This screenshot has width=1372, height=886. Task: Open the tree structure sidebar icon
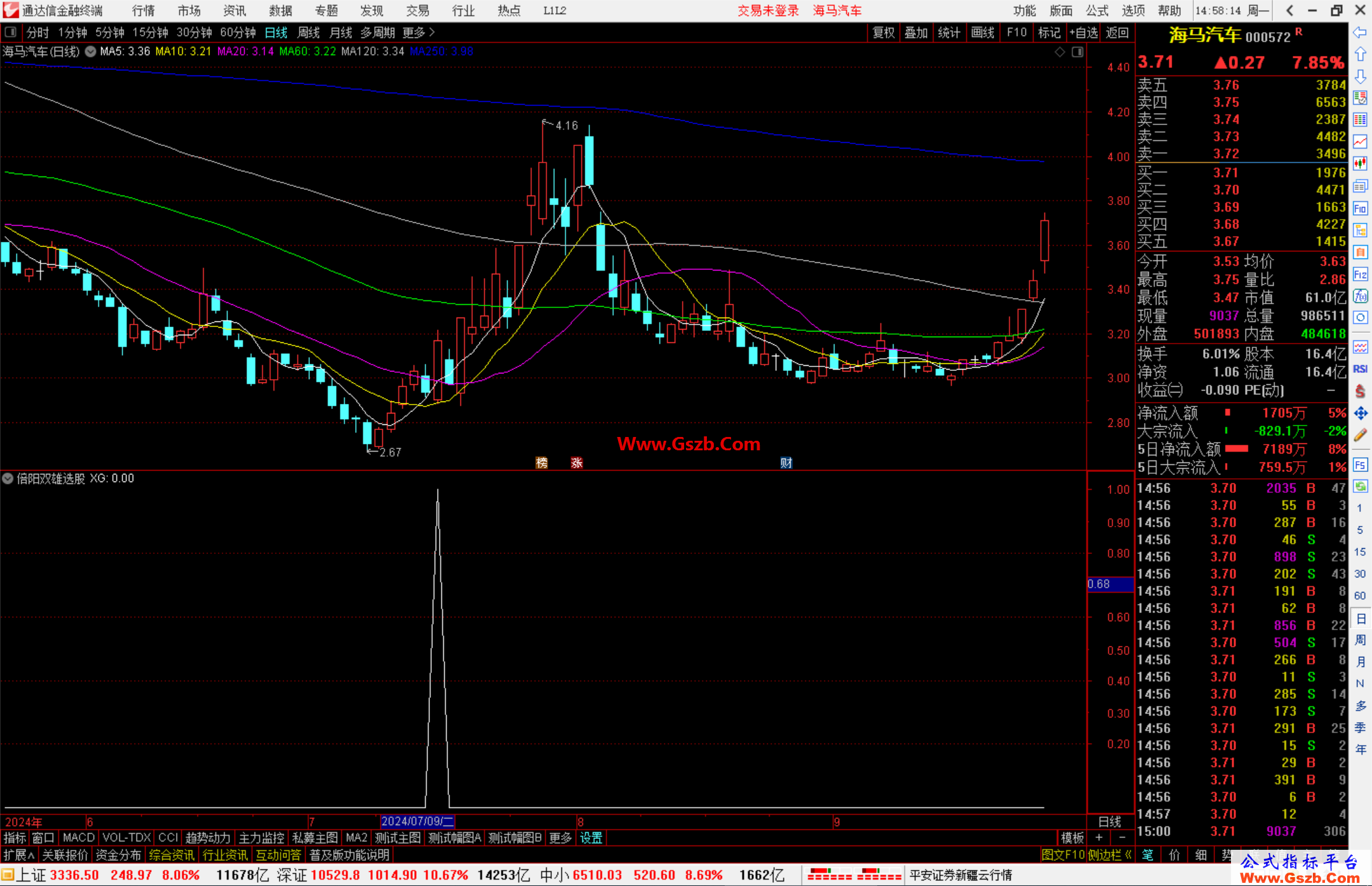pos(1360,230)
